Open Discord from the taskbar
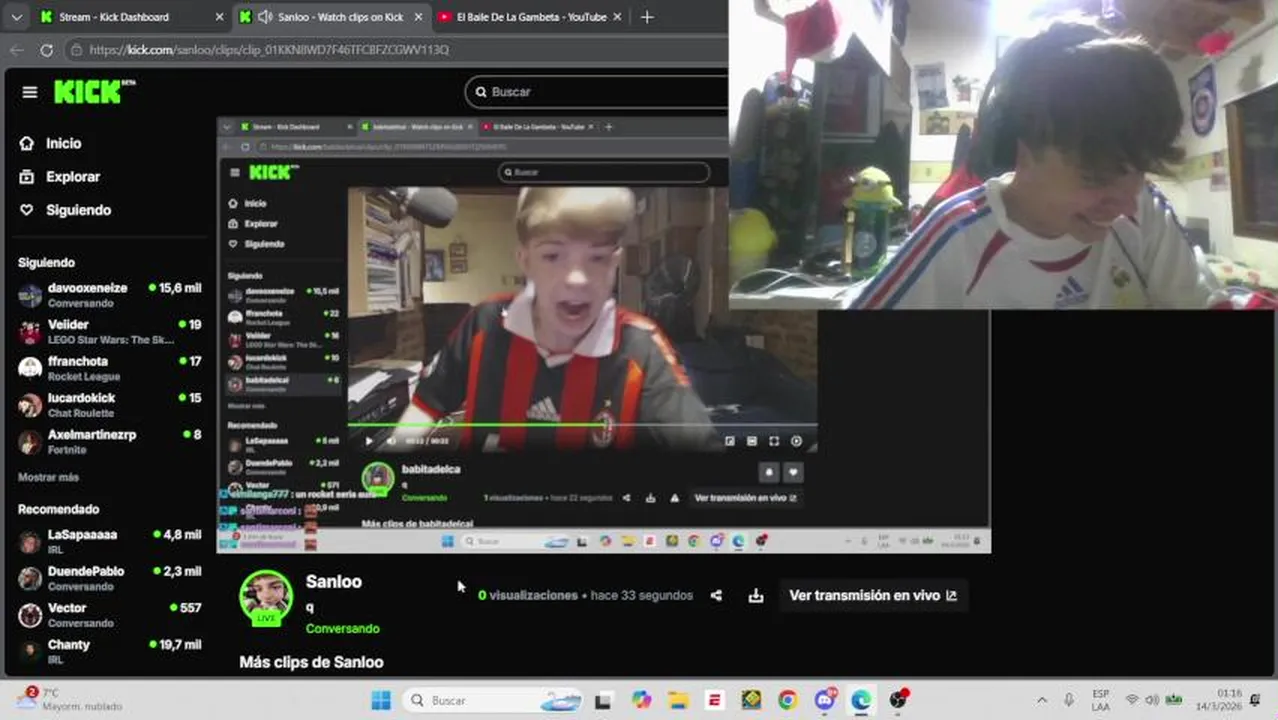The height and width of the screenshot is (720, 1278). coord(825,700)
